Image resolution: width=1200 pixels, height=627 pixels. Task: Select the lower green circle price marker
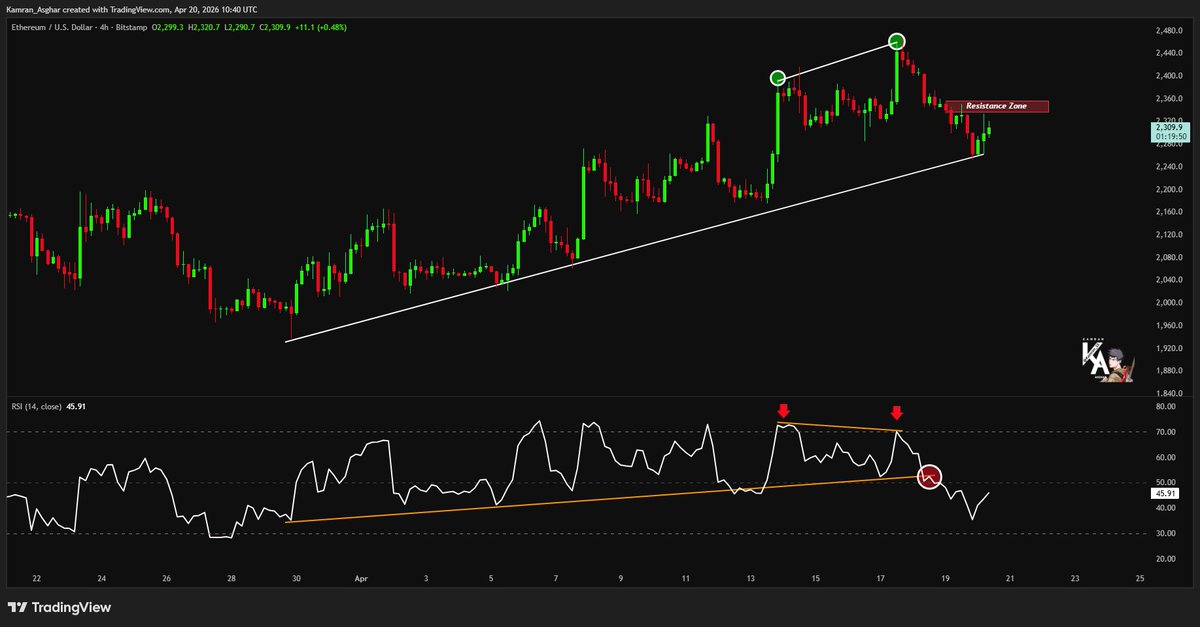pyautogui.click(x=778, y=78)
